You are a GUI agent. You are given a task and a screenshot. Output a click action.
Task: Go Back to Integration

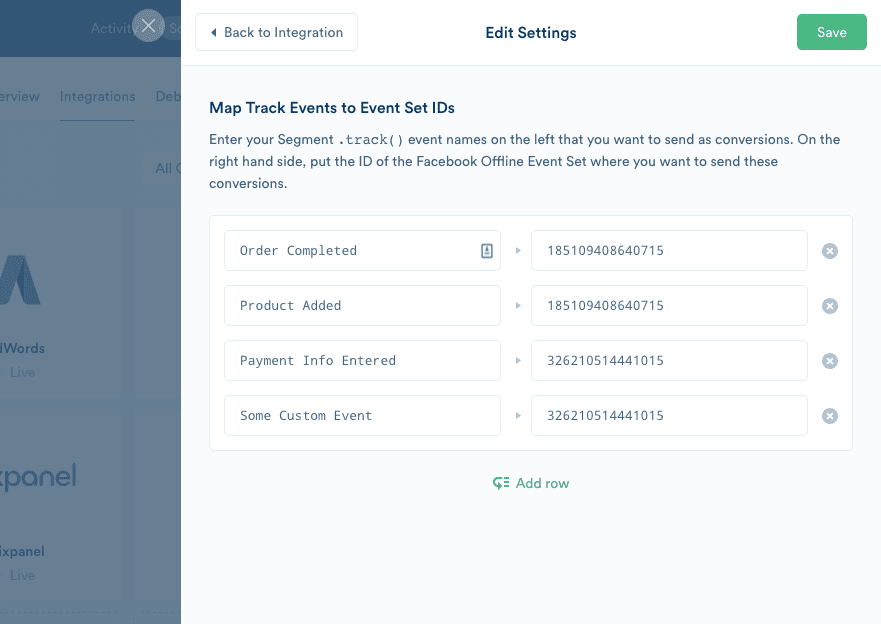click(x=276, y=32)
